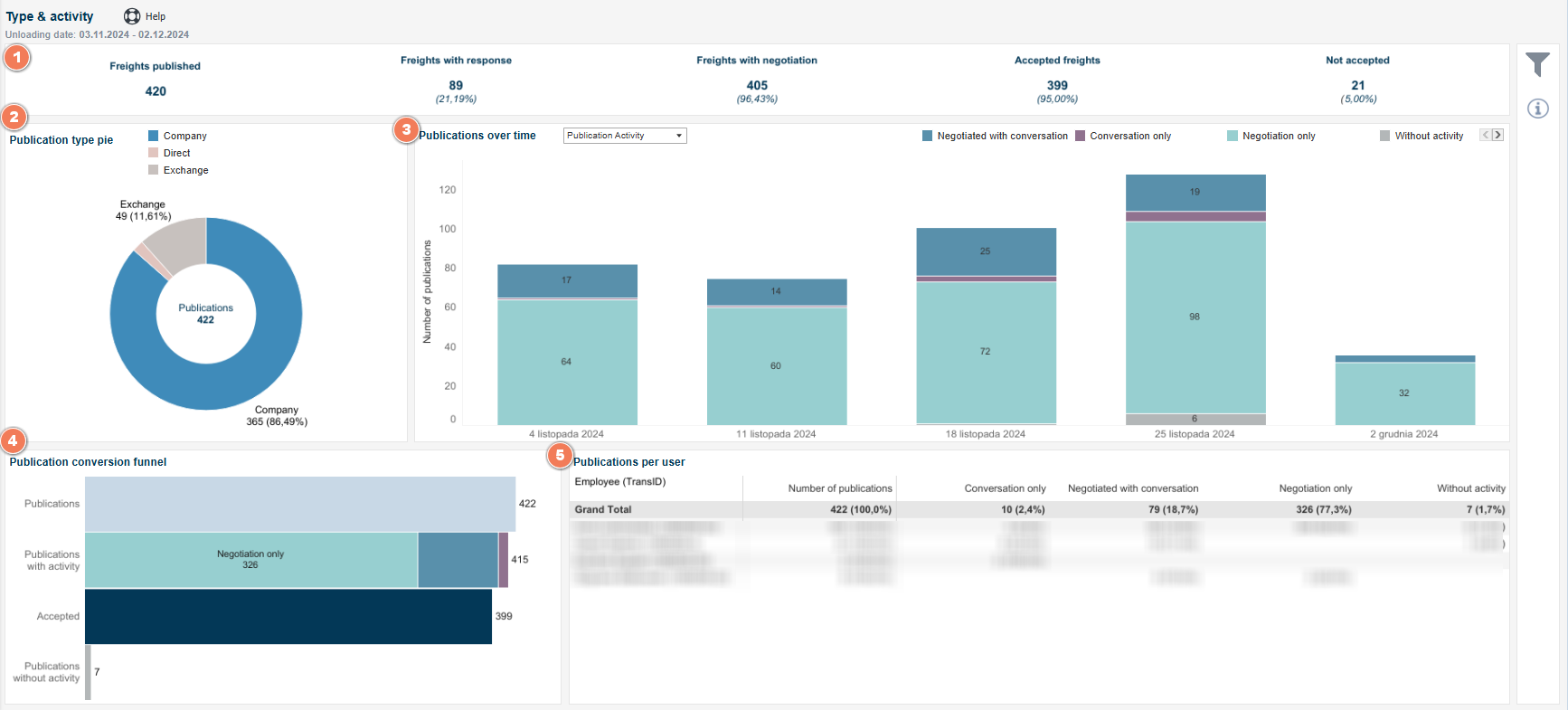
Task: Click the bar segment labeled 14
Action: click(777, 291)
